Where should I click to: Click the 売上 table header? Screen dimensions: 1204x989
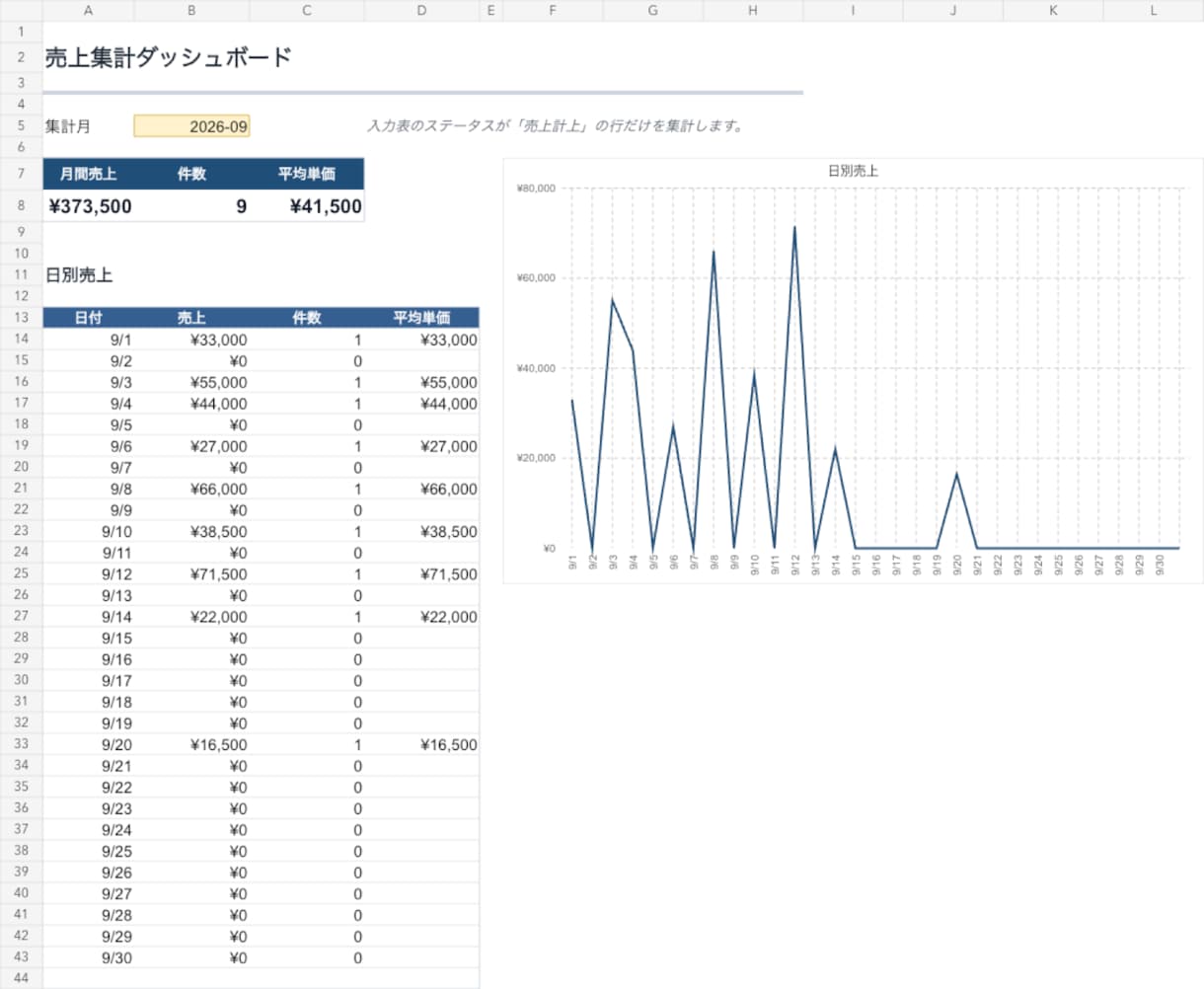[191, 318]
